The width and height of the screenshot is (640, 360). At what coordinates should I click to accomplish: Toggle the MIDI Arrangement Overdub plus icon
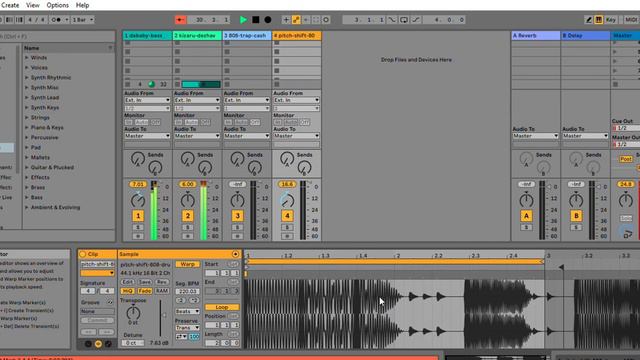286,20
